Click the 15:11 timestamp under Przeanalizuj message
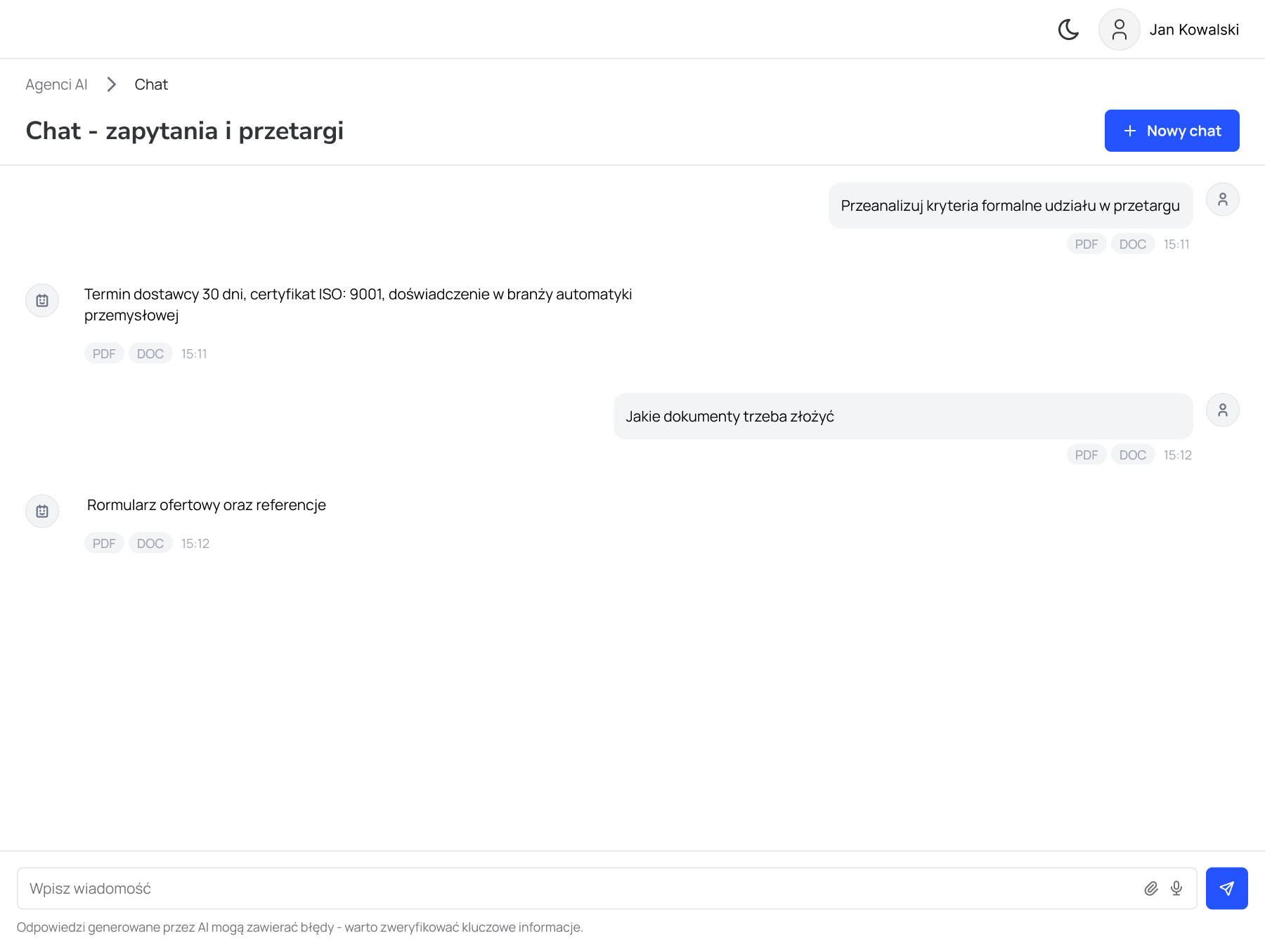Viewport: 1265px width, 952px height. point(1176,244)
